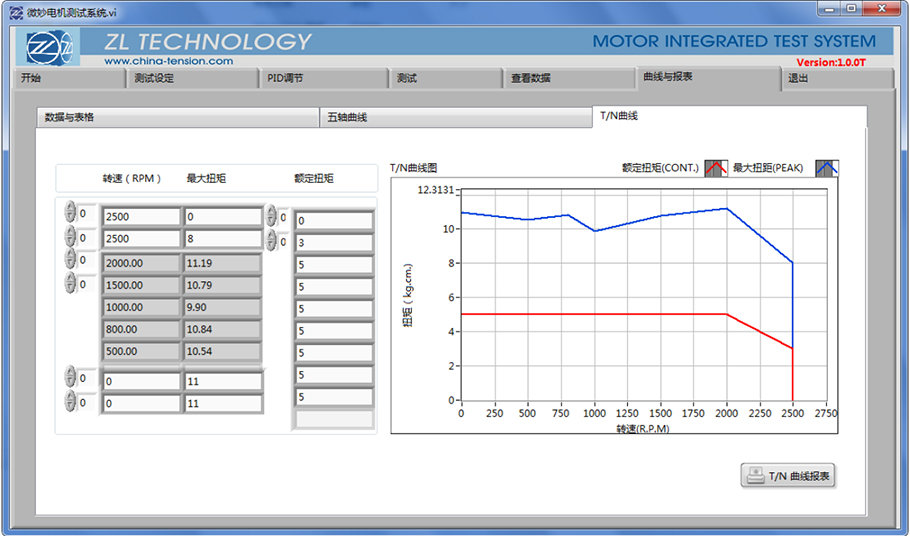
Task: Click the top stepper of 额定扭矩 column
Action: coord(271,217)
